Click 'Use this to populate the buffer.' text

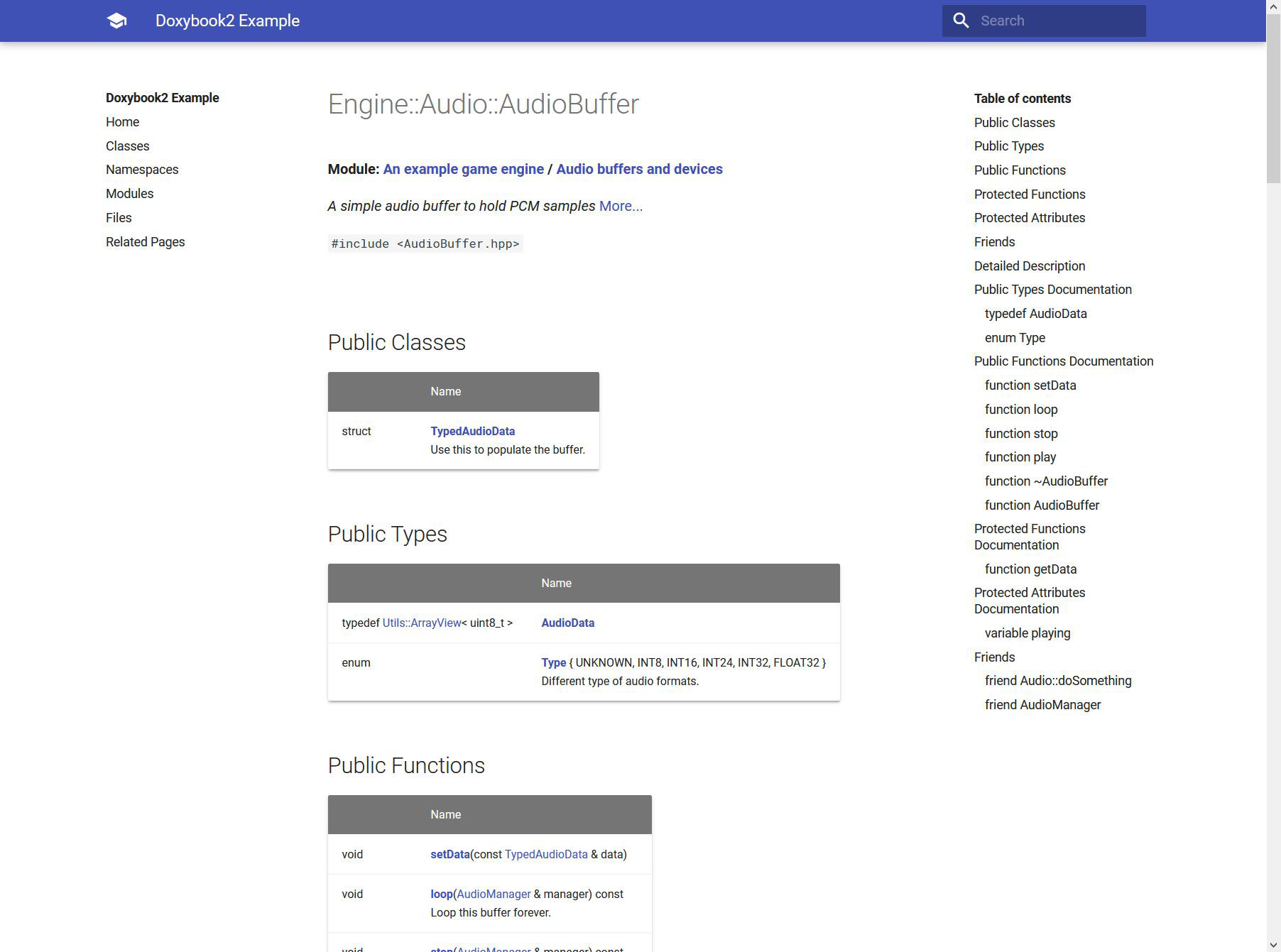[508, 449]
